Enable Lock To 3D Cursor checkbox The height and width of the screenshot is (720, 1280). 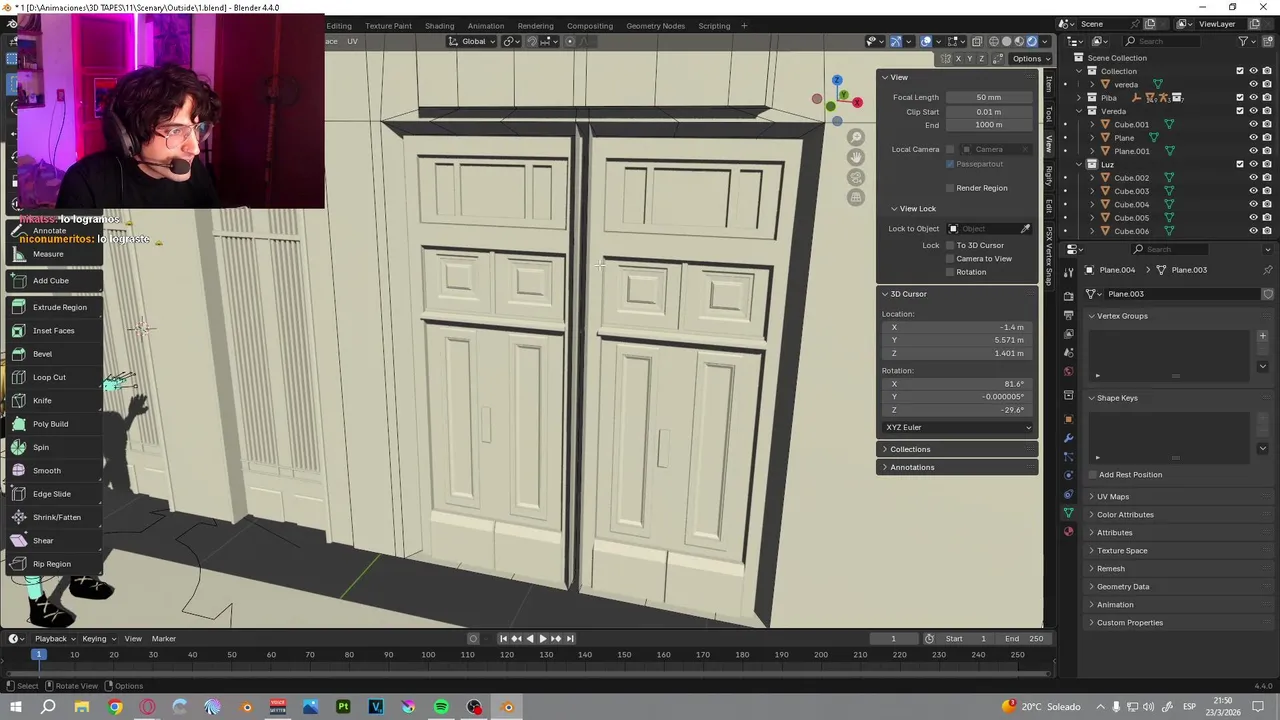pos(950,245)
